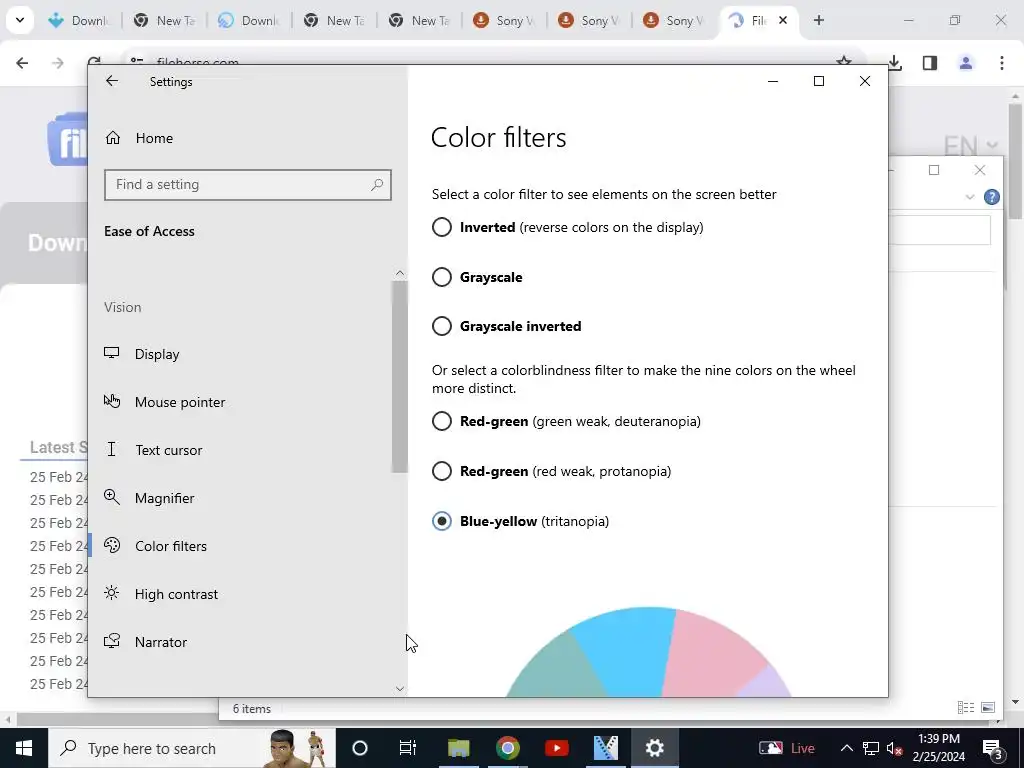Screen dimensions: 1024x768
Task: Open Chrome profile avatar
Action: 966,63
